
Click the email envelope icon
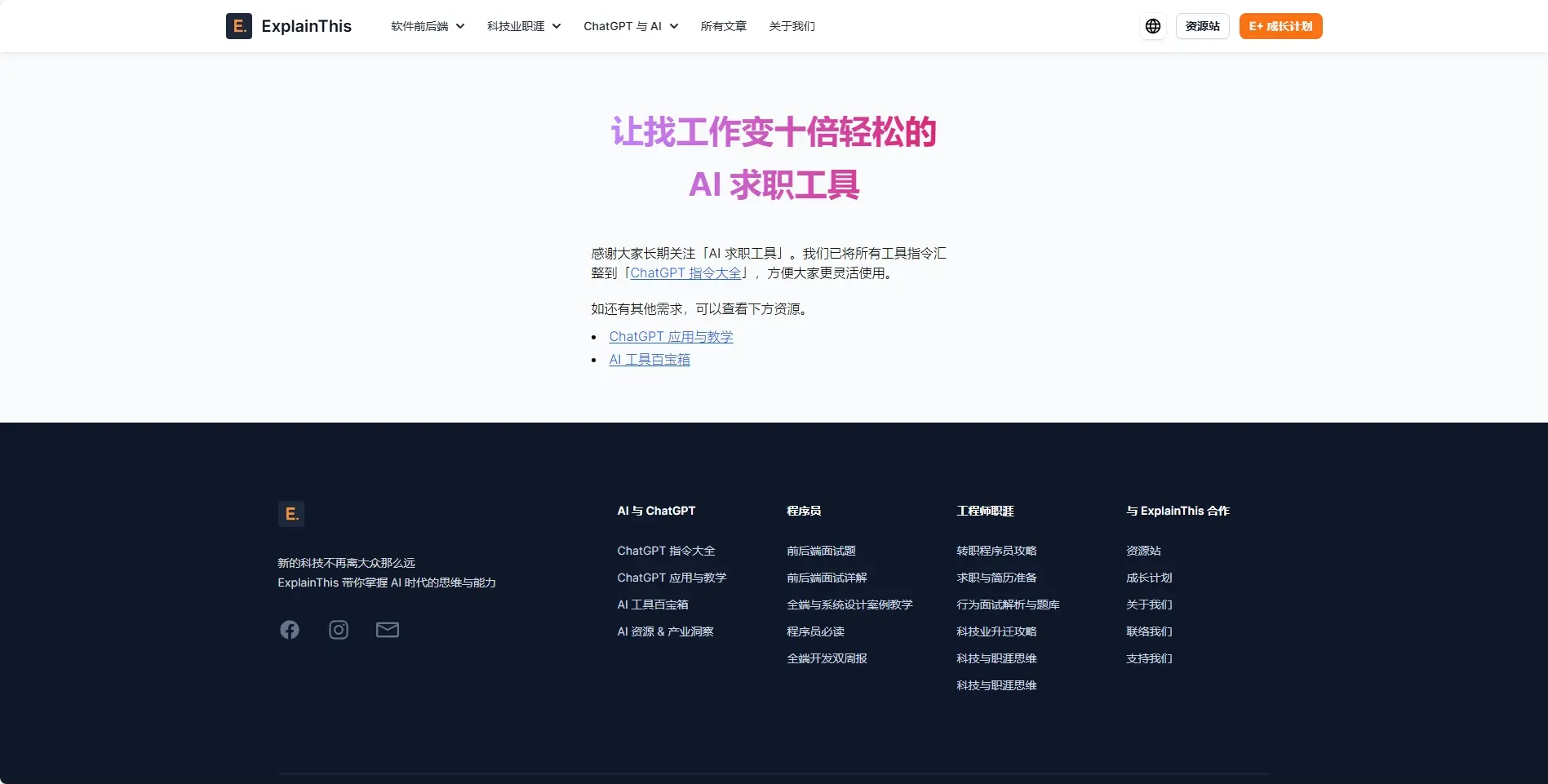(388, 630)
